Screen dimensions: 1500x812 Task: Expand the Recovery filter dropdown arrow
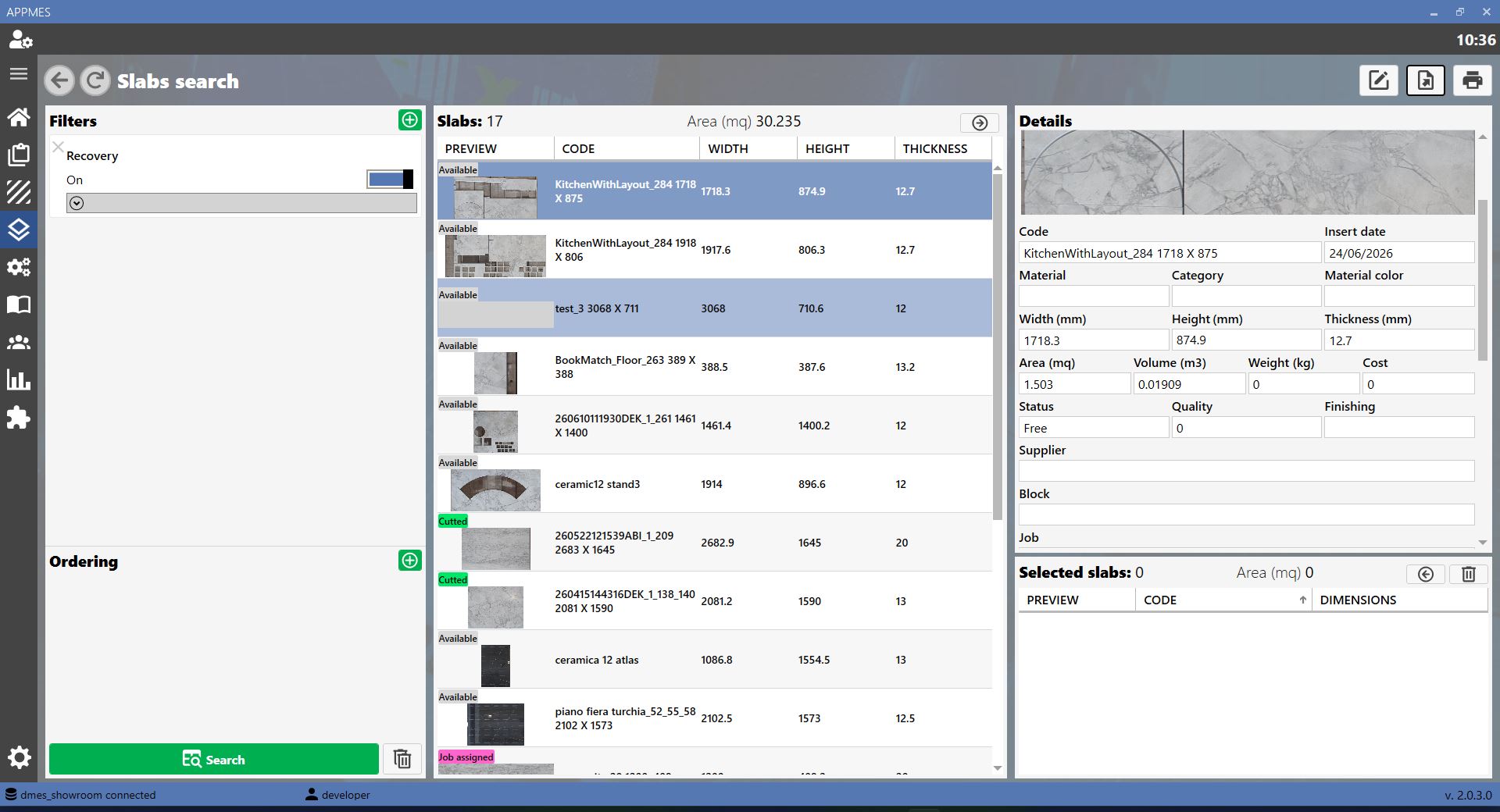pyautogui.click(x=76, y=203)
